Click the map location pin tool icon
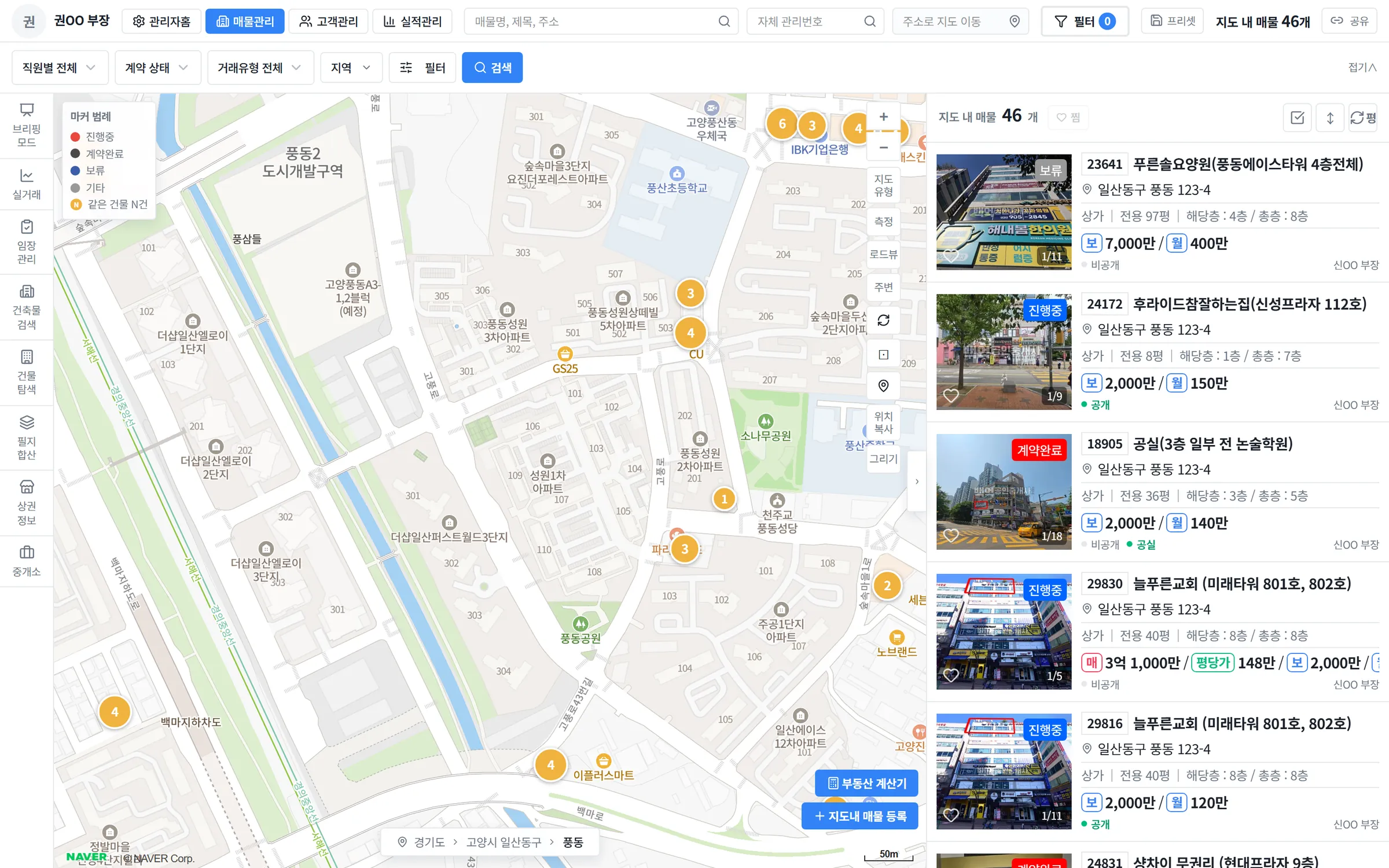This screenshot has height=868, width=1389. coord(883,385)
